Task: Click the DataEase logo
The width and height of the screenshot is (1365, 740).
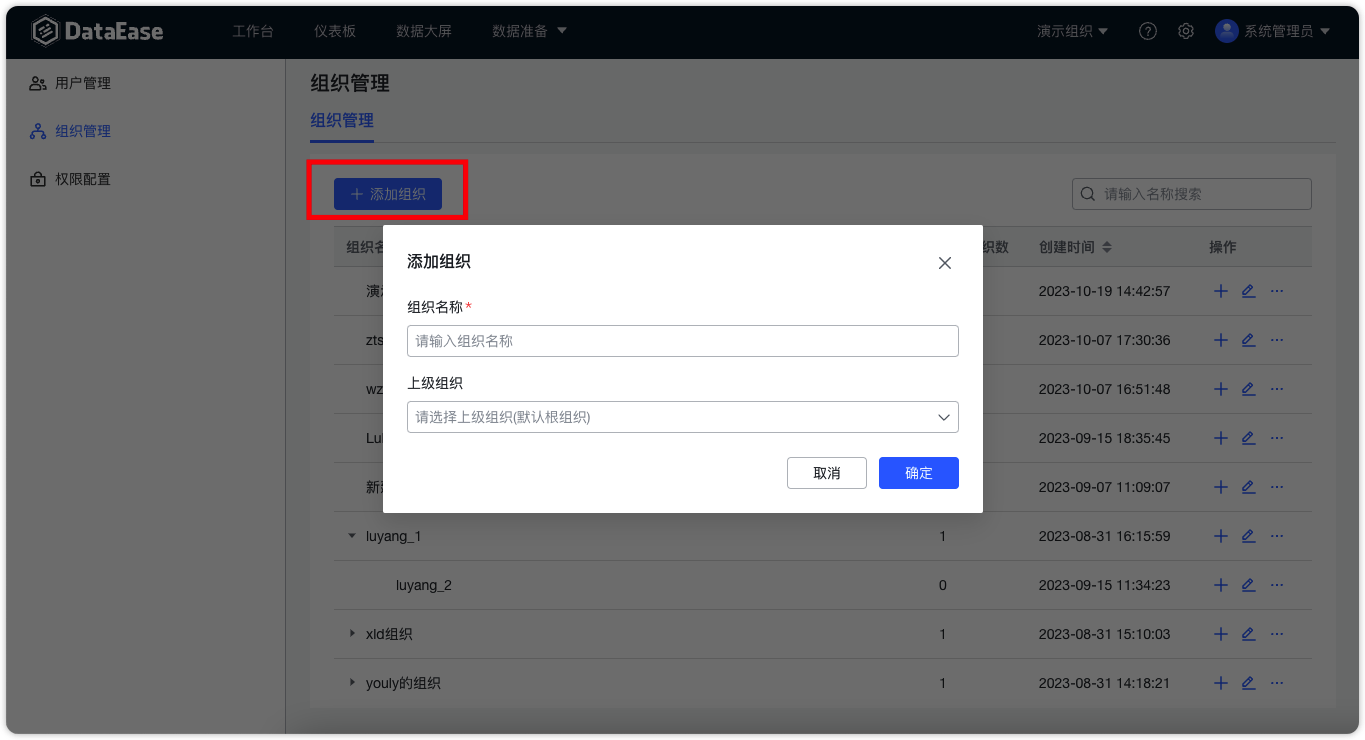Action: tap(97, 31)
